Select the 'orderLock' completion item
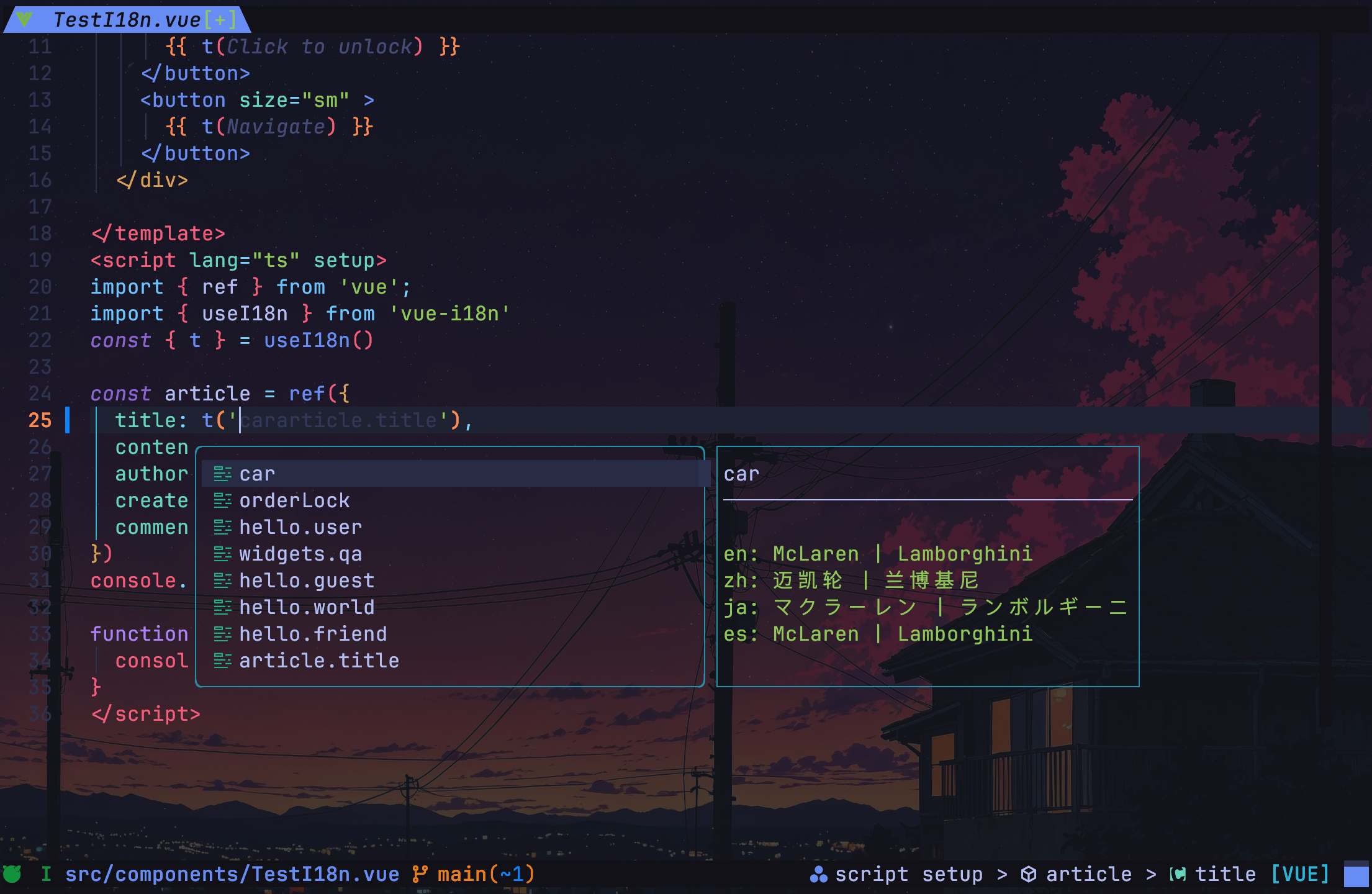The image size is (1372, 894). pos(456,500)
